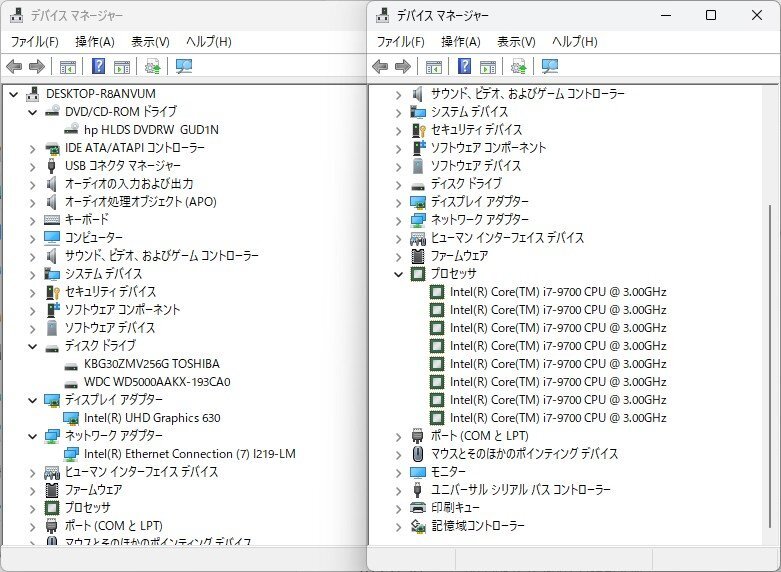Collapse the DVD/CD-ROM ドライブ category
The image size is (781, 572).
point(33,112)
